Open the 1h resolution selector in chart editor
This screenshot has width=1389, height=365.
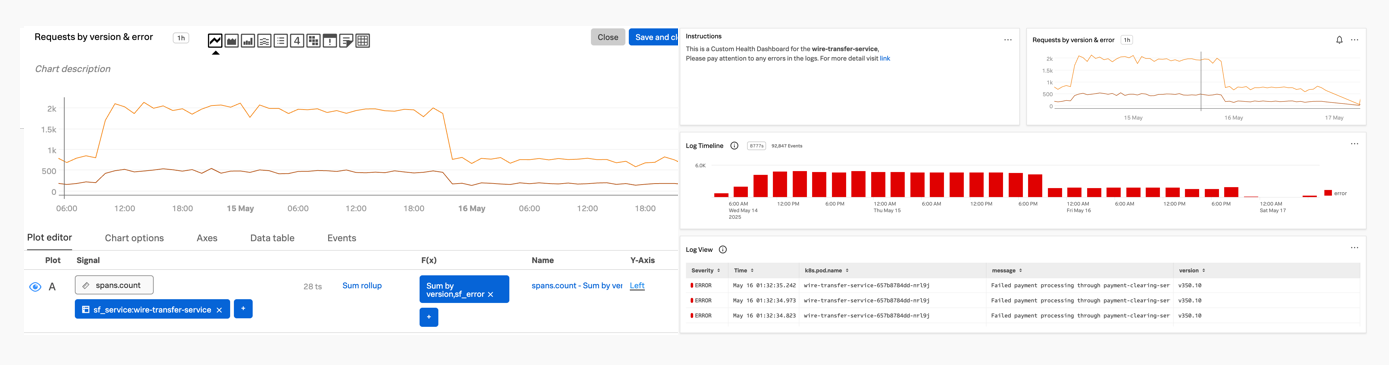[x=181, y=38]
